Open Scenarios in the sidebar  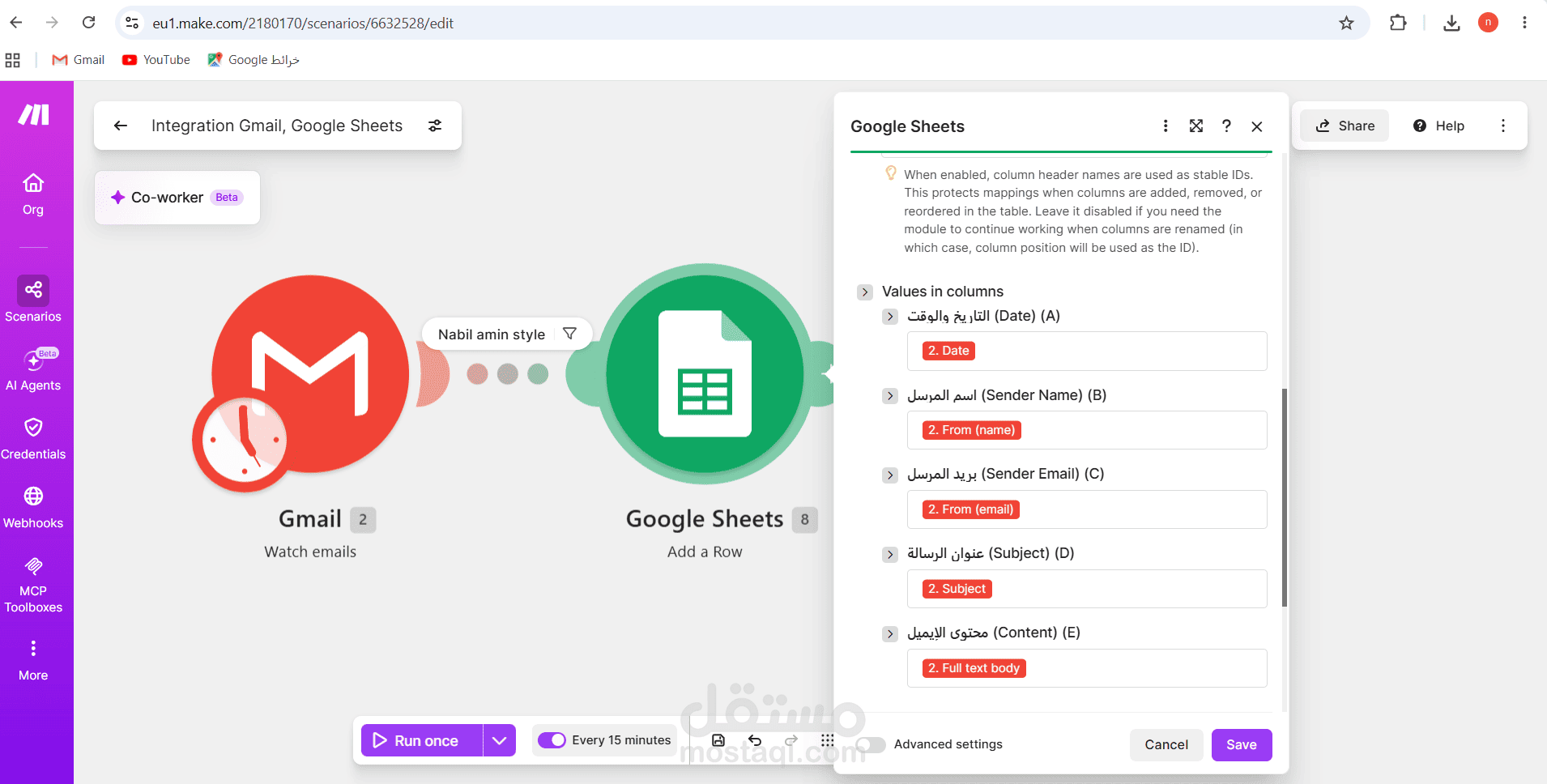point(33,300)
